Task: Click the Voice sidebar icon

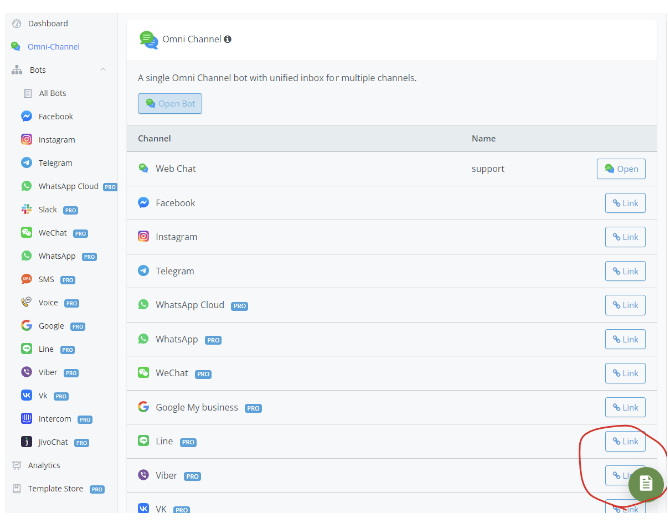Action: [x=26, y=302]
